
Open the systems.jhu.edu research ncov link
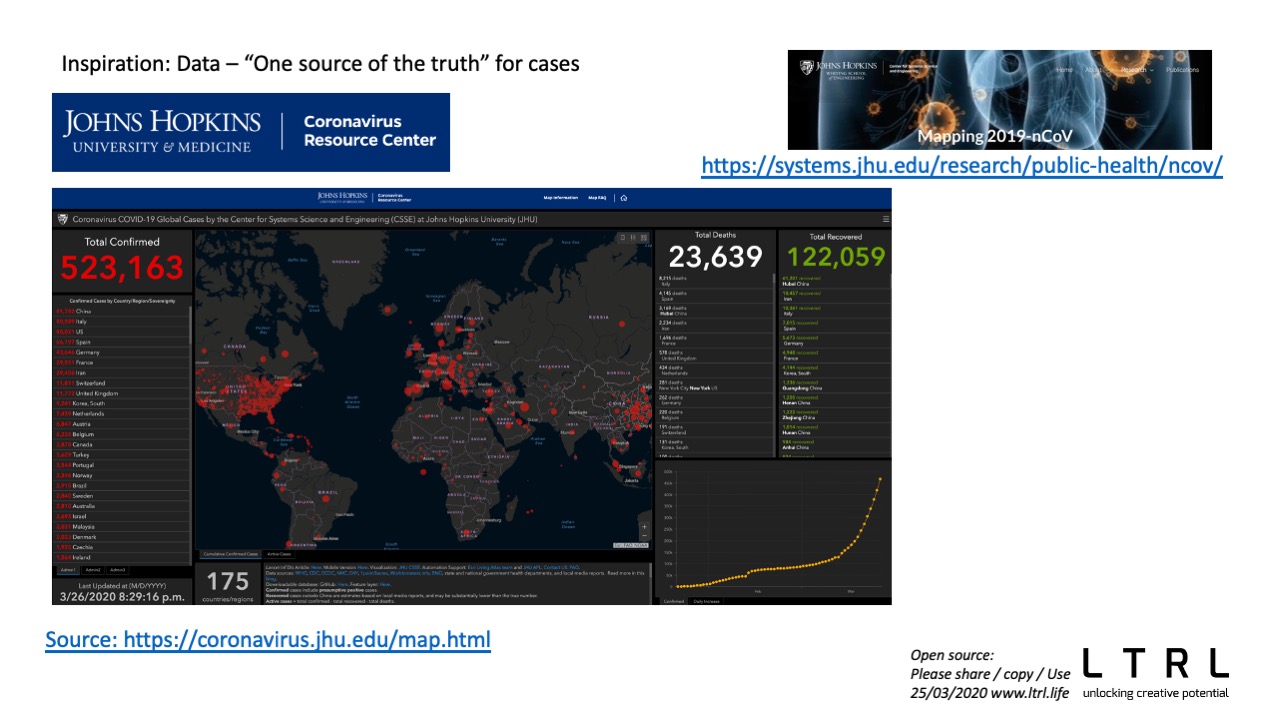click(962, 165)
